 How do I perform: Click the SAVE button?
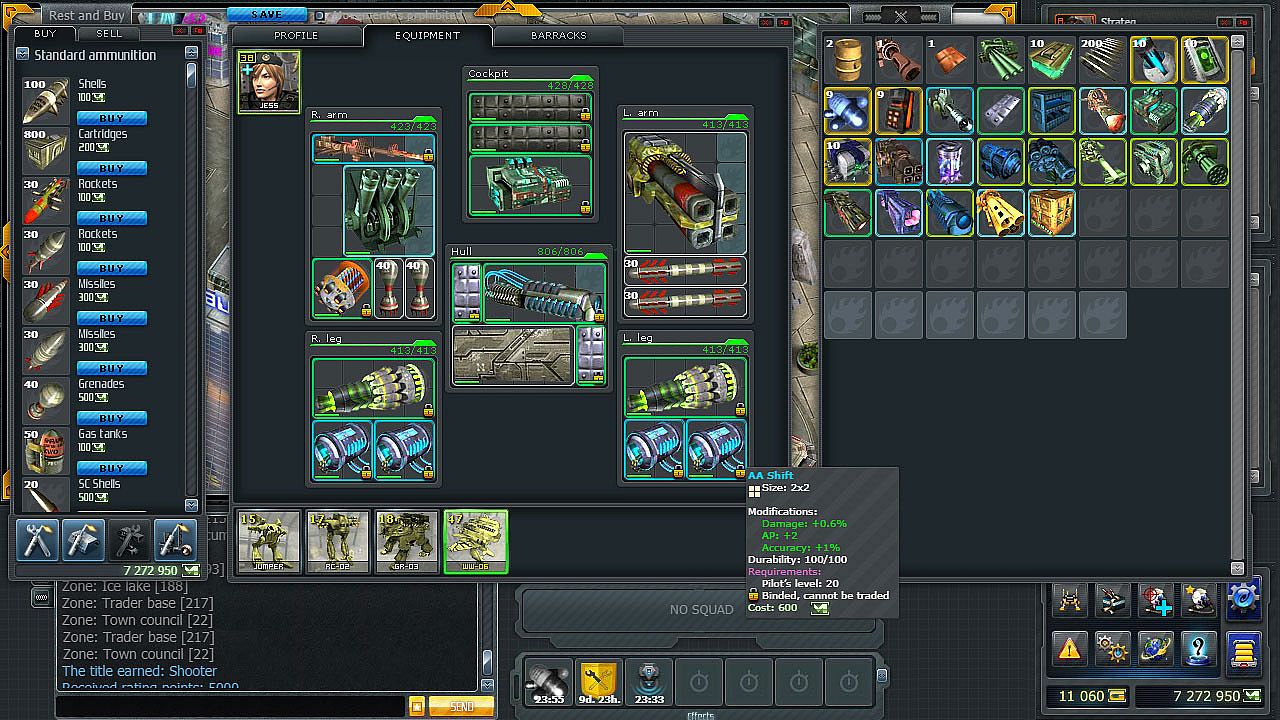click(266, 15)
